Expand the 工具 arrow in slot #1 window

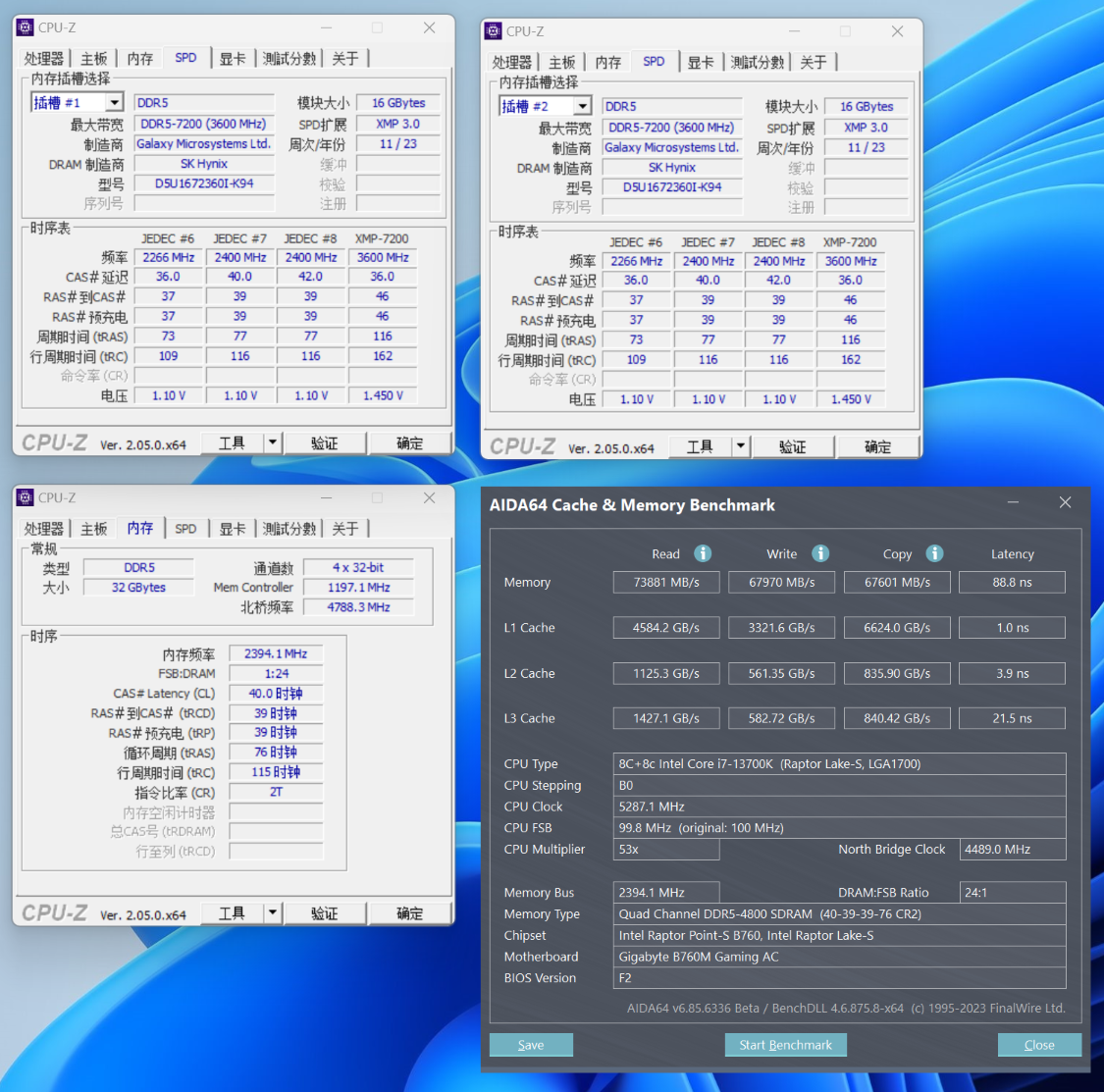point(273,442)
